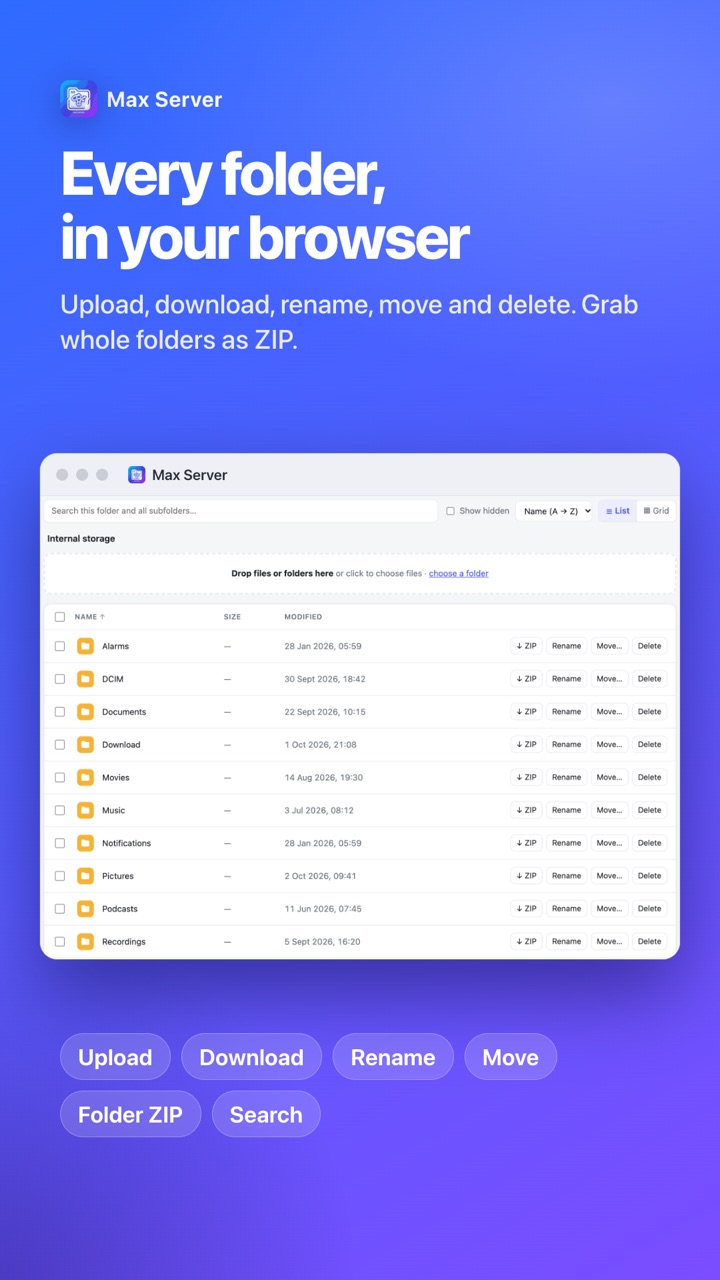Download Movies folder as ZIP
This screenshot has height=1280, width=720.
tap(527, 777)
